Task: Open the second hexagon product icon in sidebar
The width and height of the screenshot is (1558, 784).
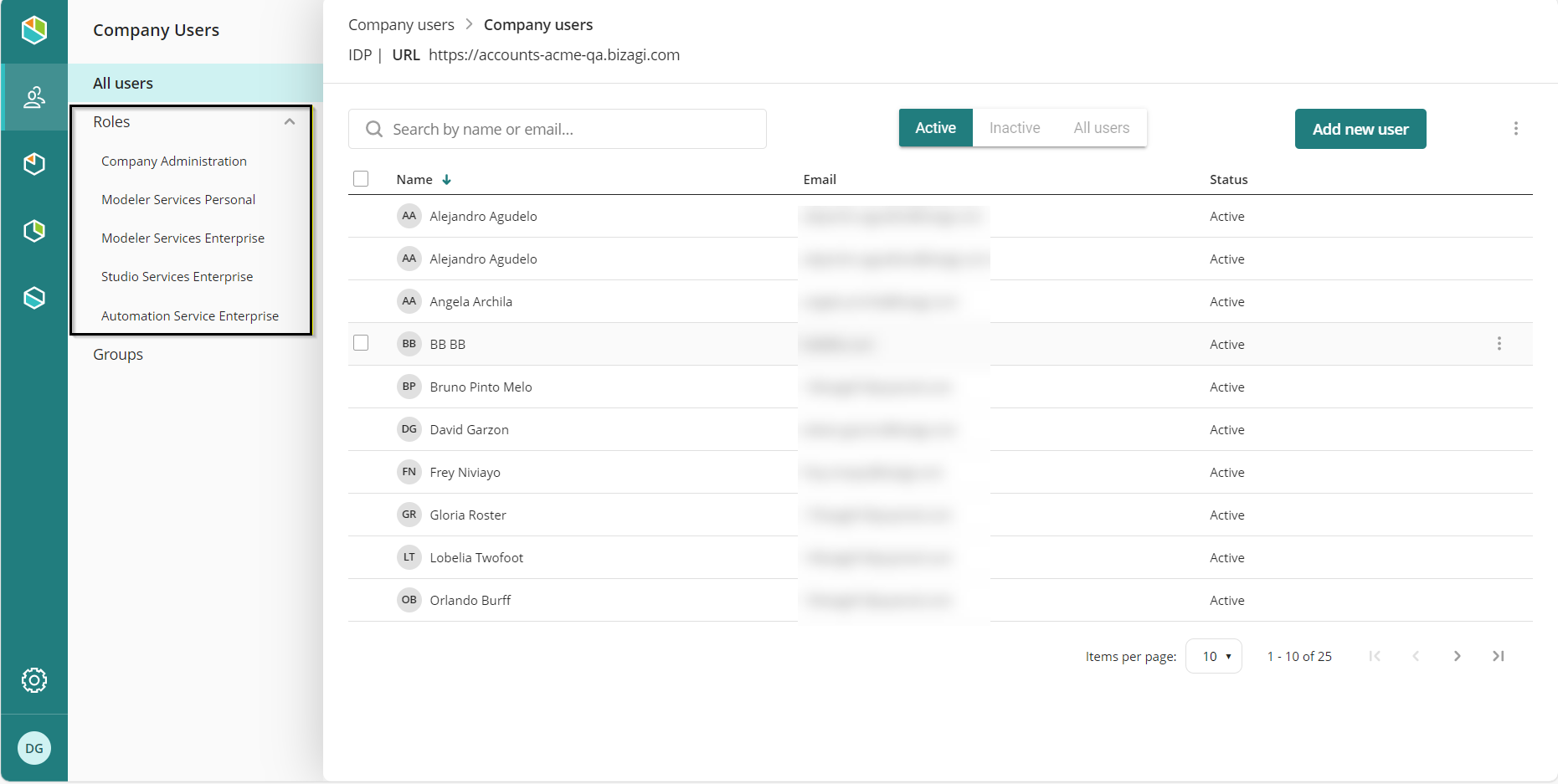Action: (x=34, y=164)
